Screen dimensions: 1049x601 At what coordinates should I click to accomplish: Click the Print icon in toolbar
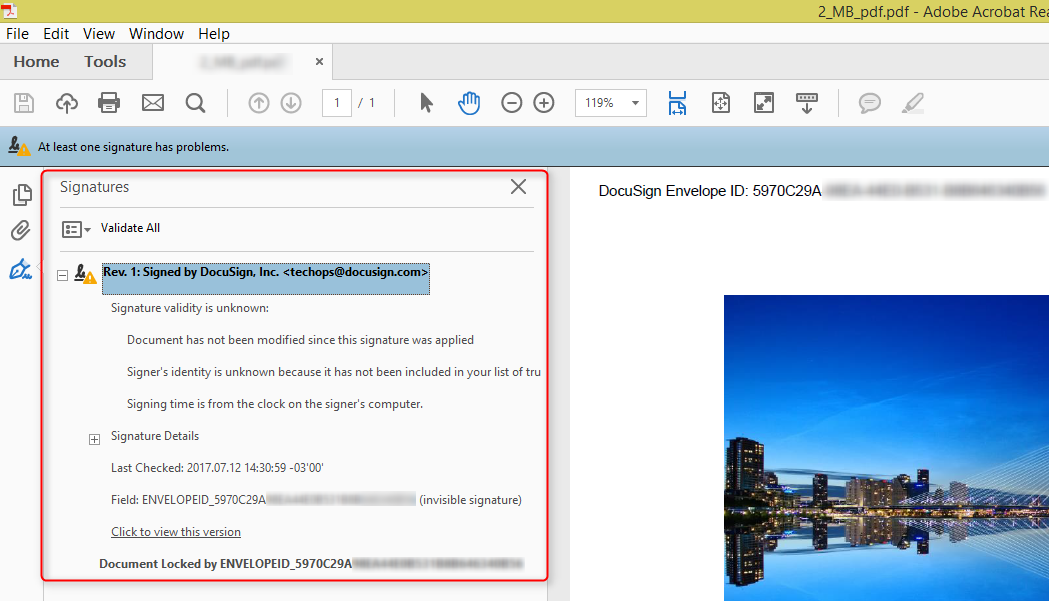coord(109,103)
